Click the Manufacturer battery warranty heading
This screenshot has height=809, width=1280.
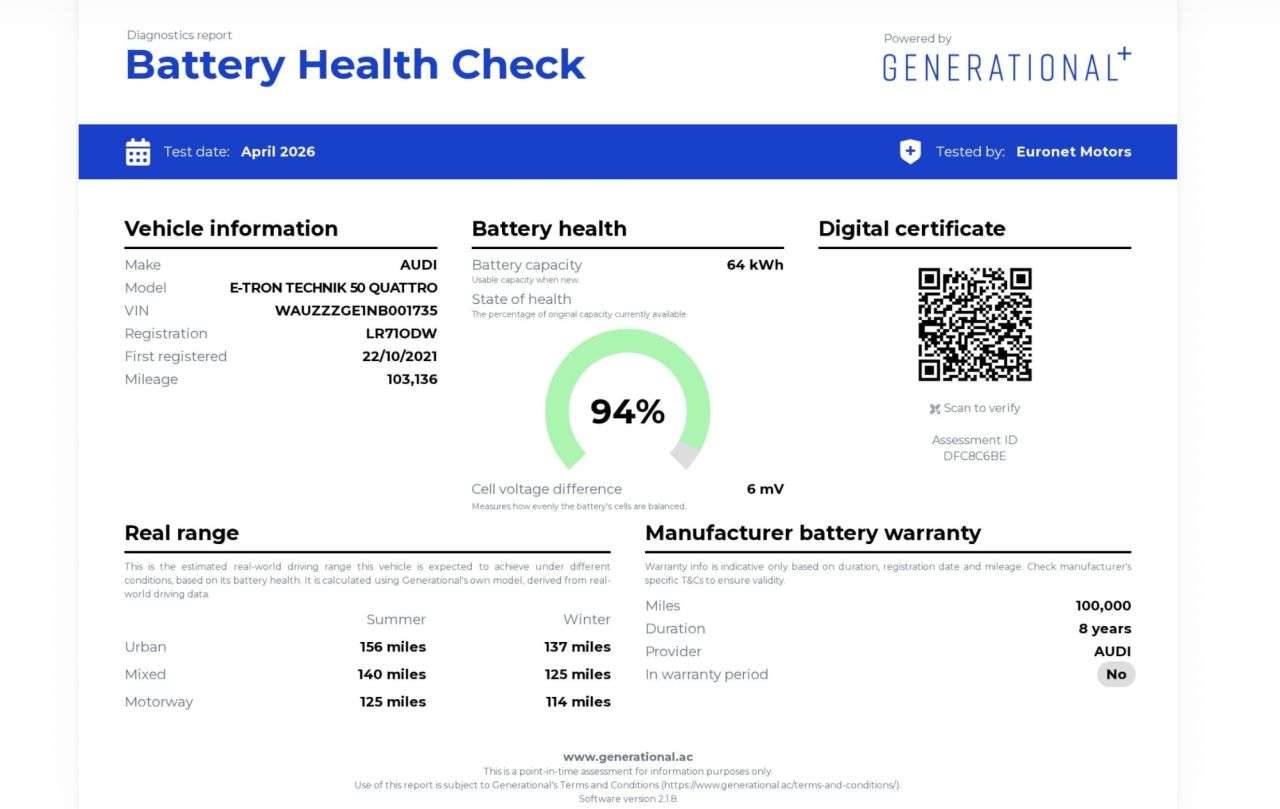pyautogui.click(x=813, y=533)
